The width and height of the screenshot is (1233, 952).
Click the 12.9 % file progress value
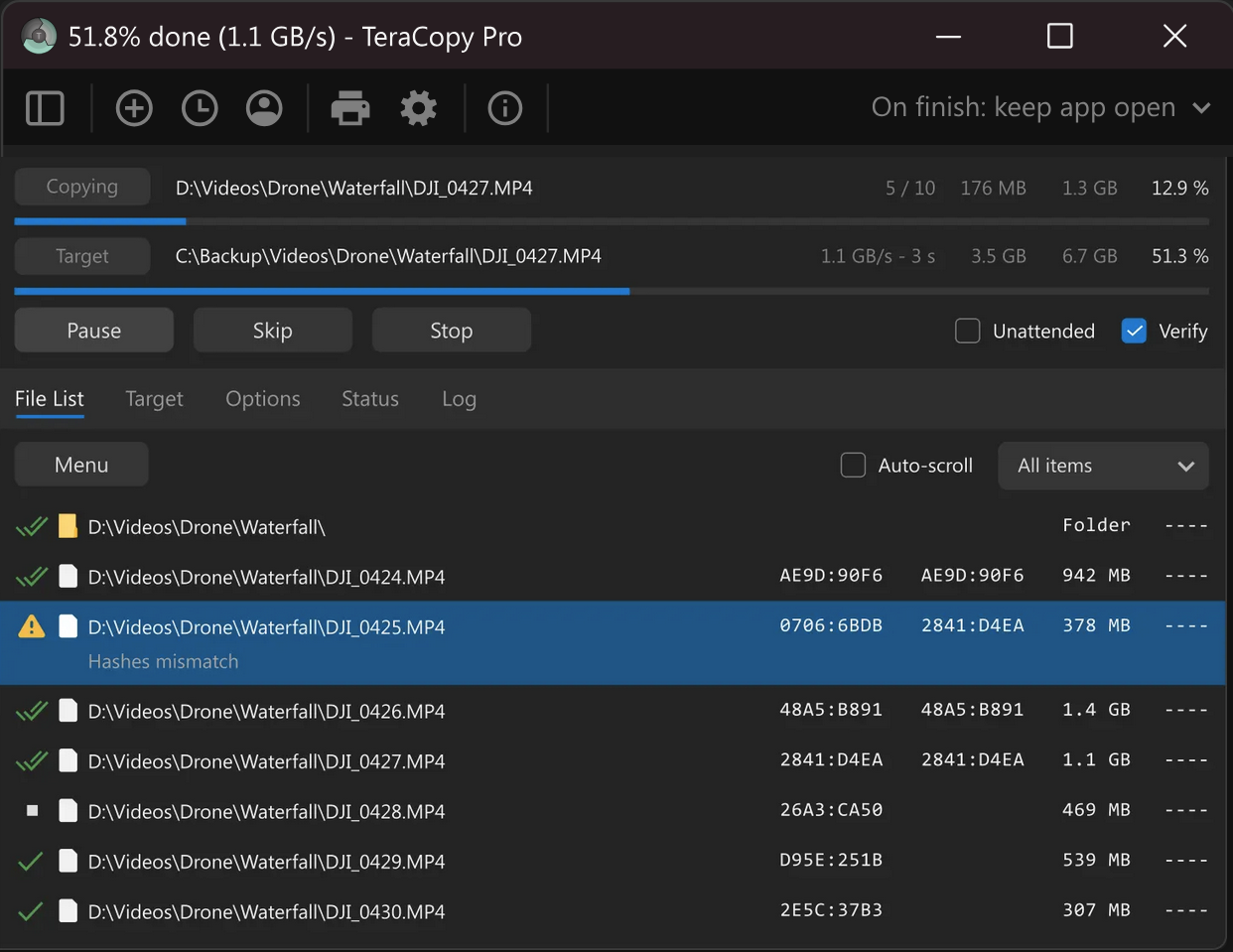pyautogui.click(x=1179, y=188)
